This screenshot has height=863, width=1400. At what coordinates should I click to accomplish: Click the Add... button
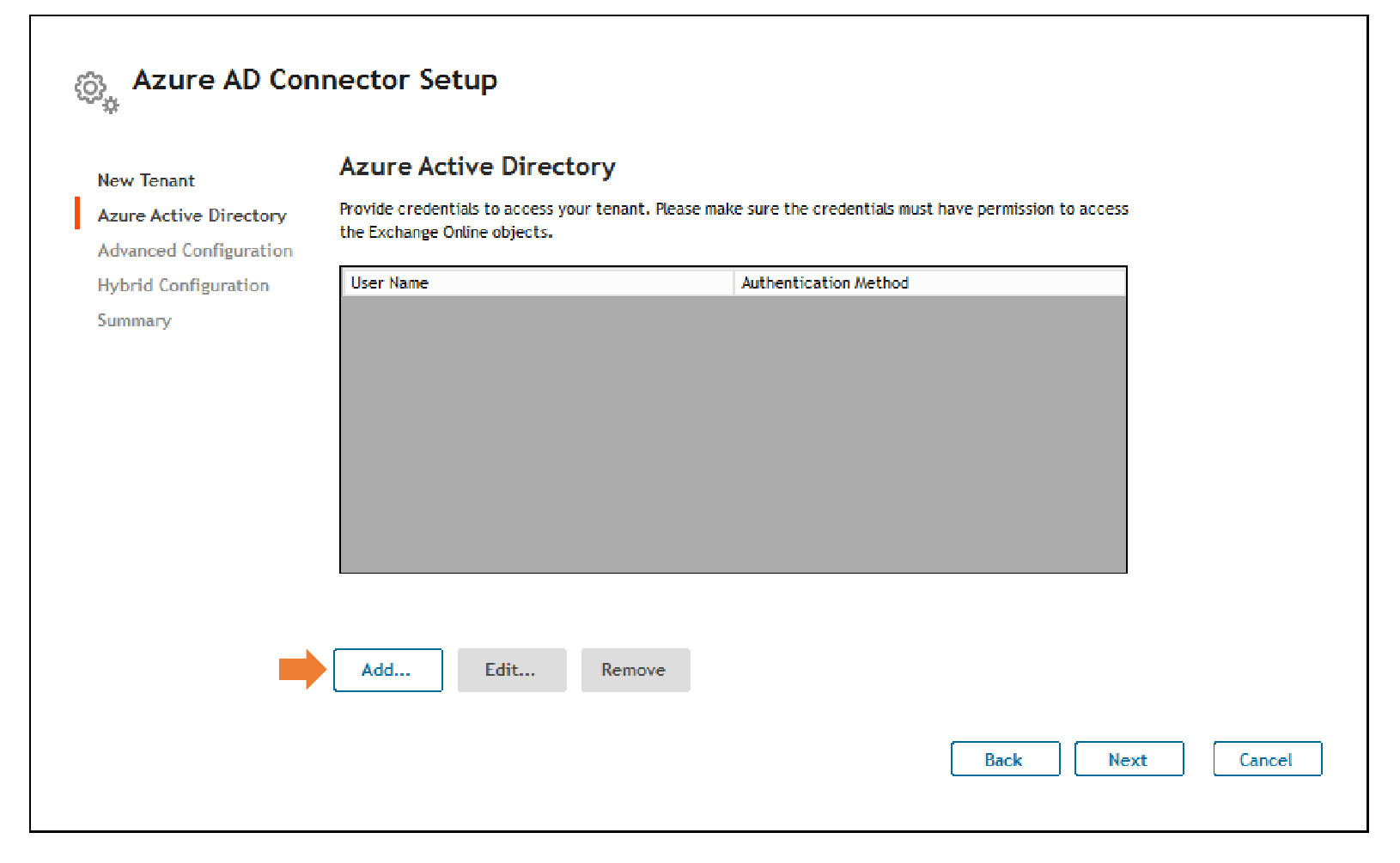[x=387, y=670]
